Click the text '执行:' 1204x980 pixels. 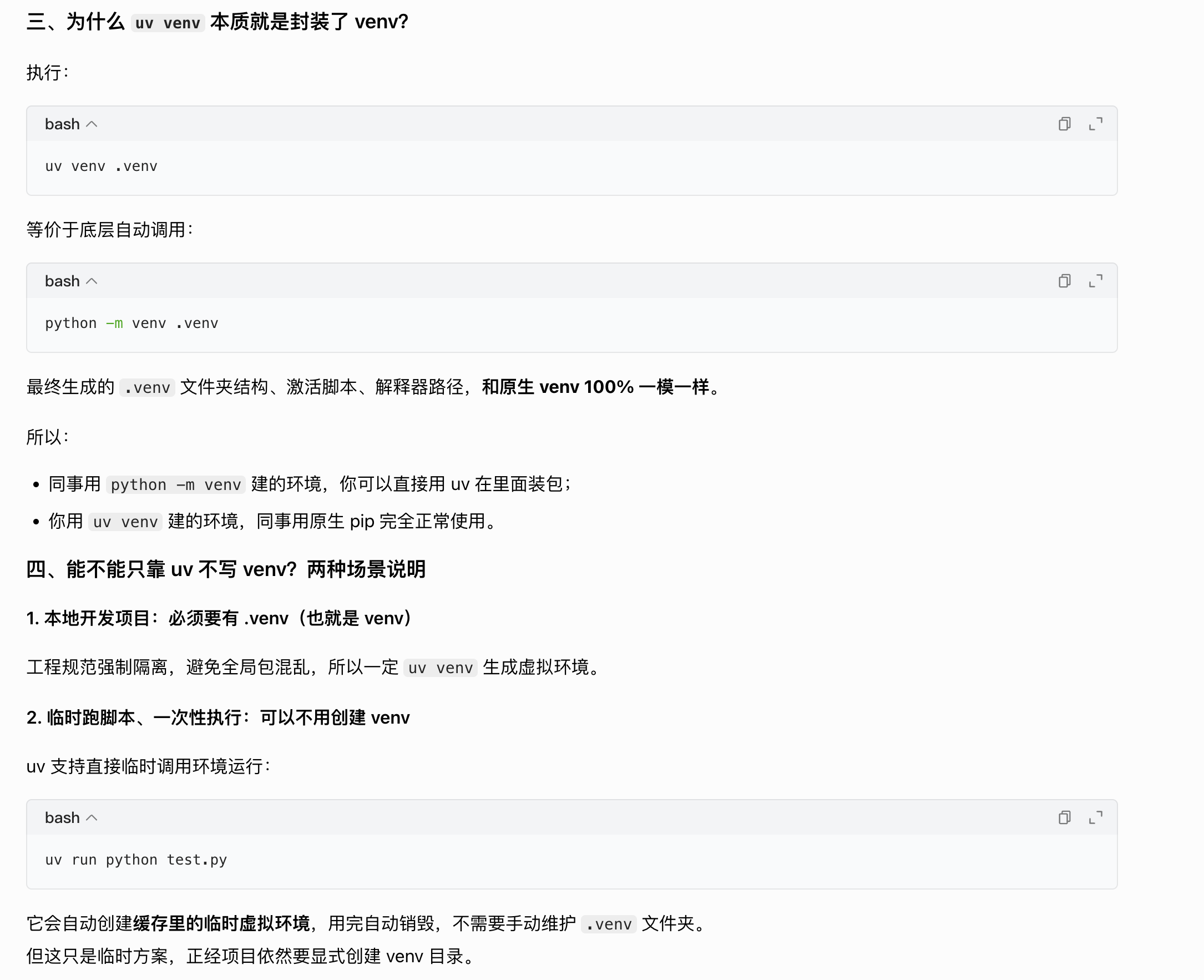(47, 72)
